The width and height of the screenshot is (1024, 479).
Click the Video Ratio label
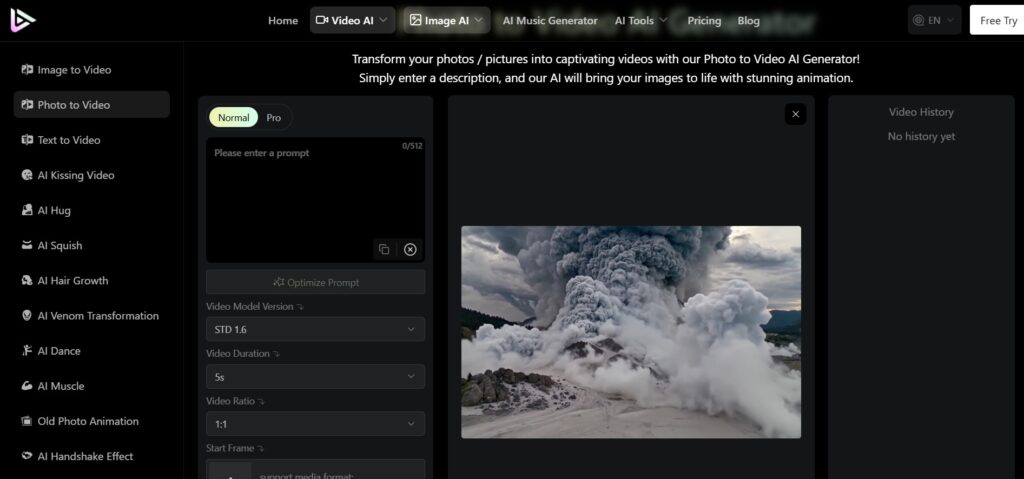[231, 401]
